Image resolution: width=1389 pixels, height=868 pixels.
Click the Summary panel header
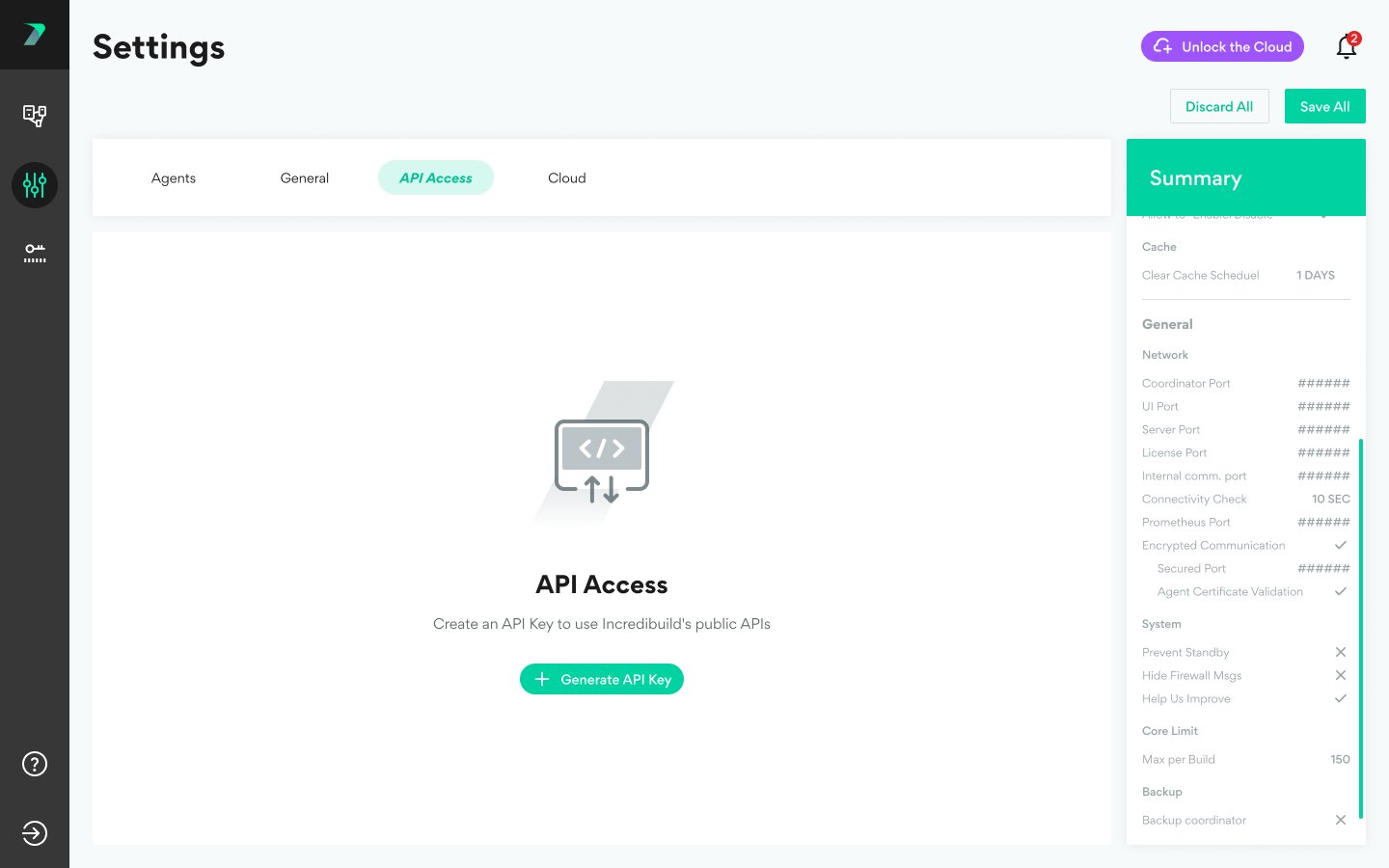click(1246, 177)
